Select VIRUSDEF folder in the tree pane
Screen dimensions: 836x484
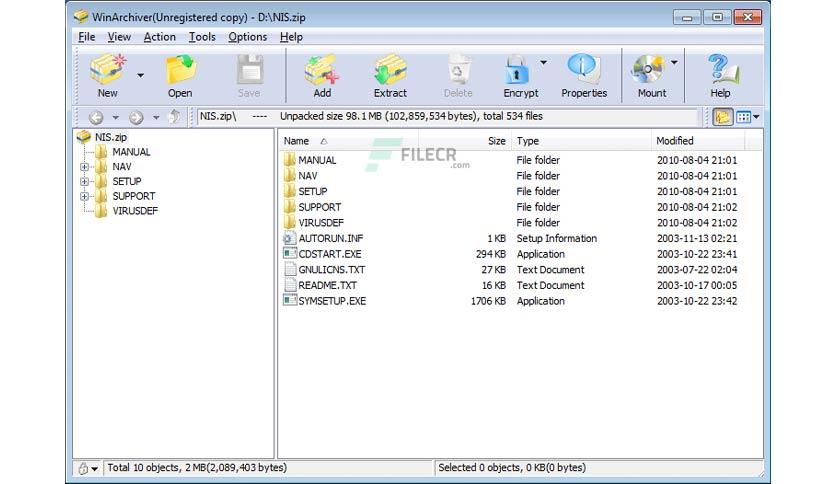[x=135, y=211]
